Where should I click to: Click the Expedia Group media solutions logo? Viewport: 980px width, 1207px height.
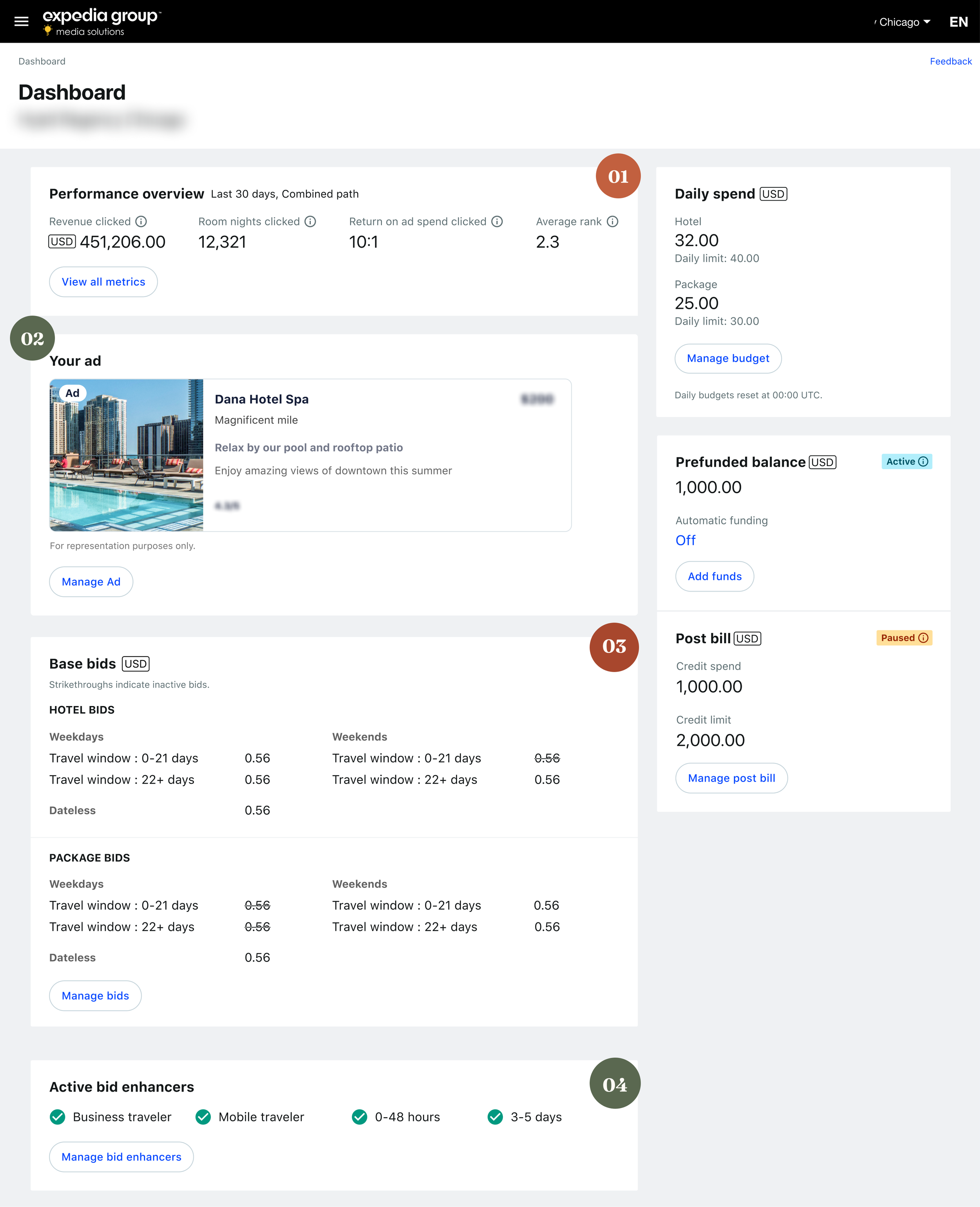[102, 22]
